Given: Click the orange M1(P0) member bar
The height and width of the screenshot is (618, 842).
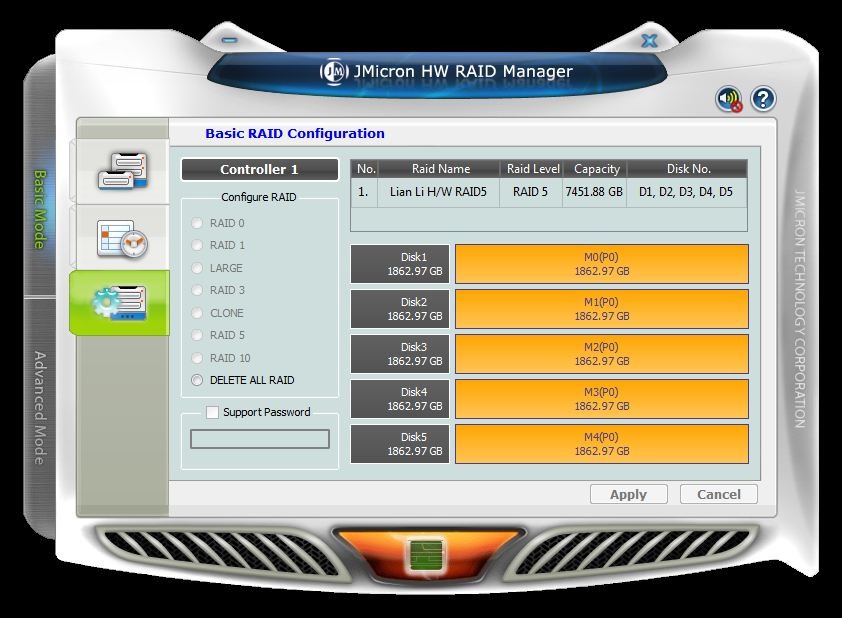Looking at the screenshot, I should [601, 309].
